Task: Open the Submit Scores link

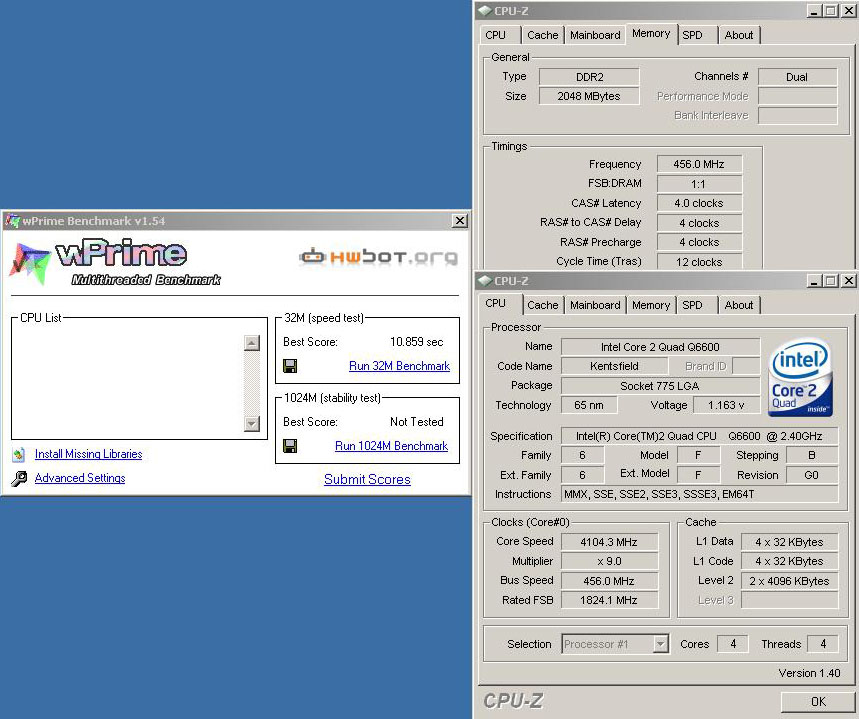Action: coord(367,479)
